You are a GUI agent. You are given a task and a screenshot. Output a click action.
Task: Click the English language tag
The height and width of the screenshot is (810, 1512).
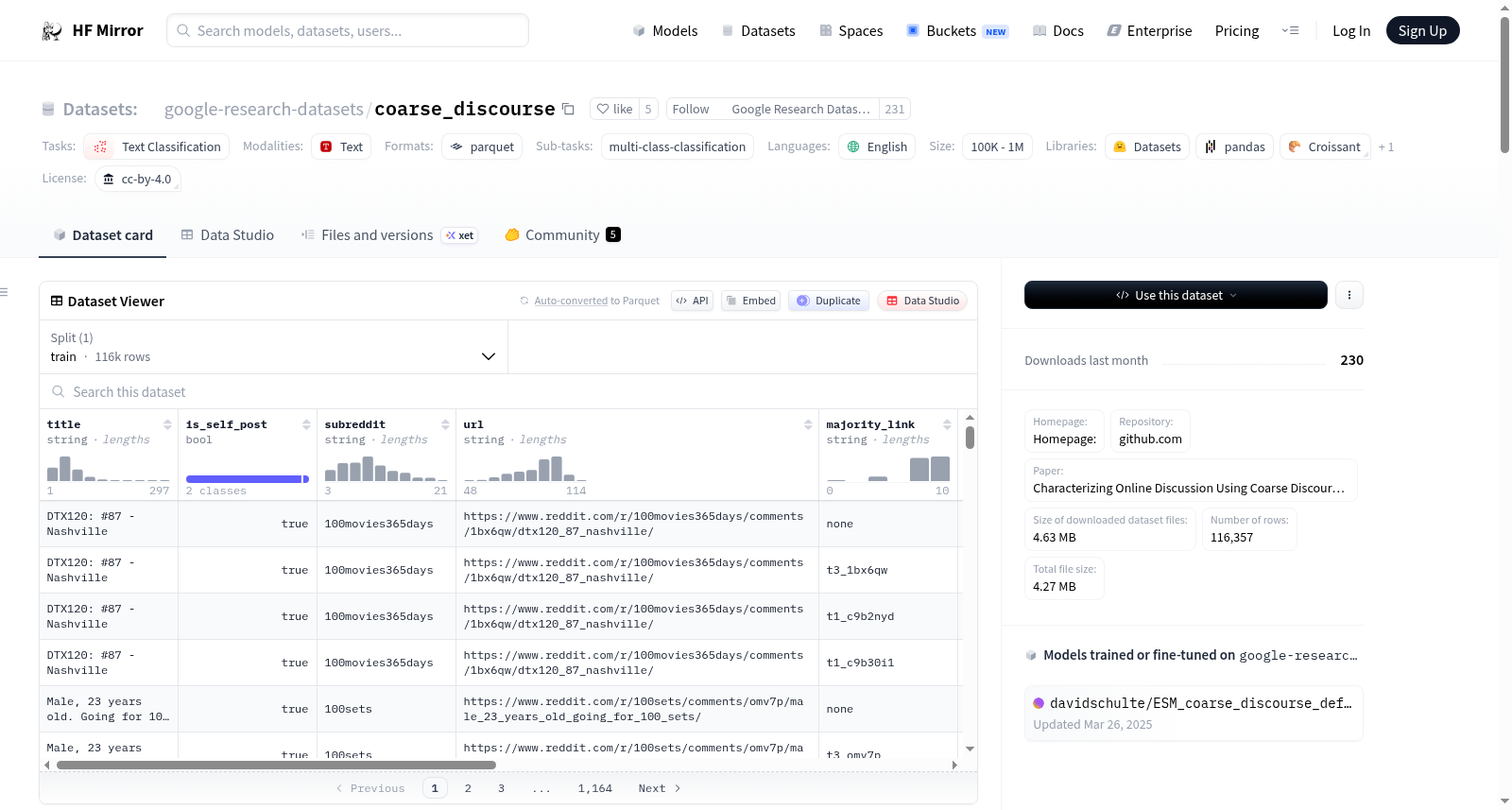pos(877,146)
